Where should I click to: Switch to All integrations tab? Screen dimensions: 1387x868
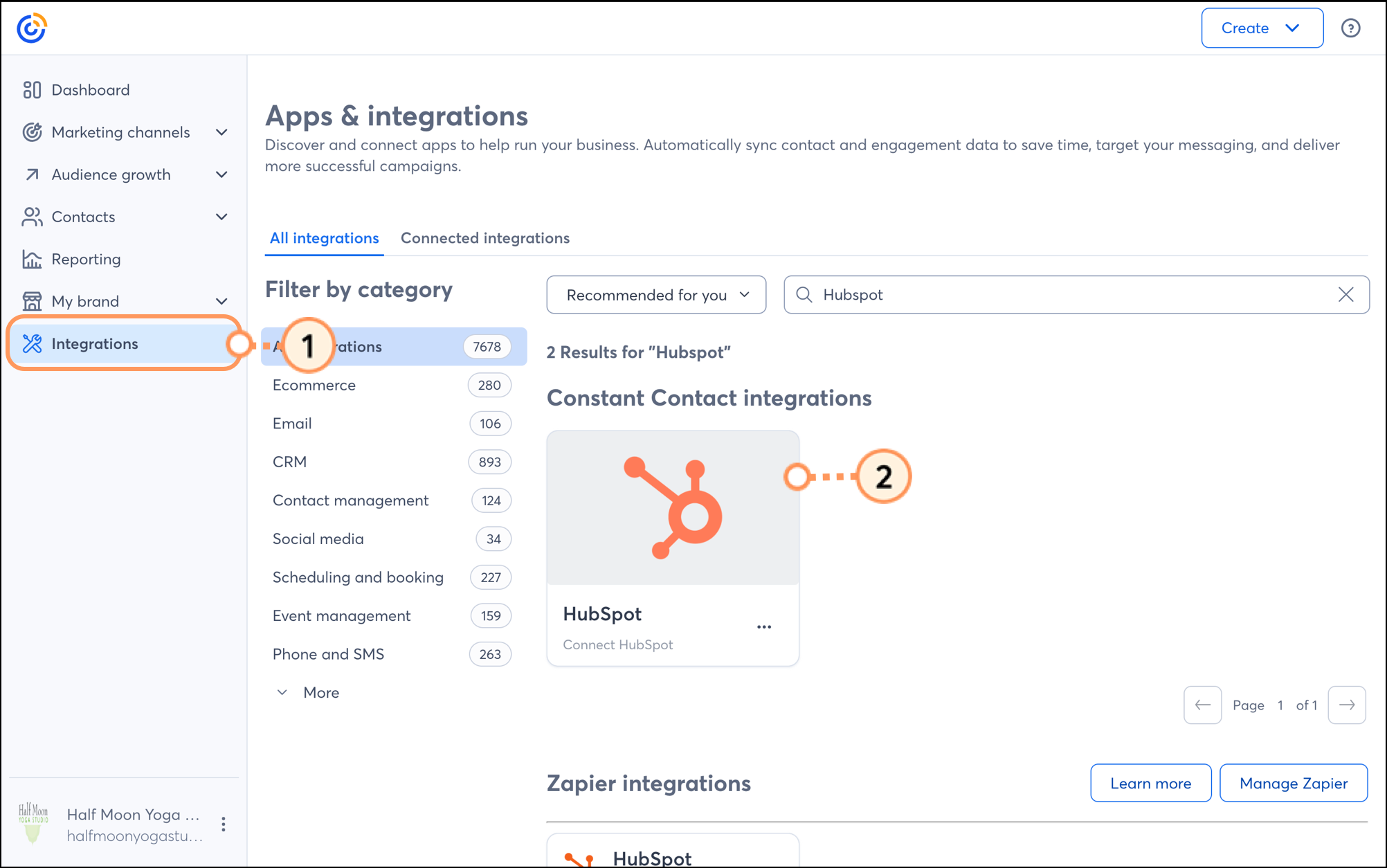pyautogui.click(x=325, y=238)
